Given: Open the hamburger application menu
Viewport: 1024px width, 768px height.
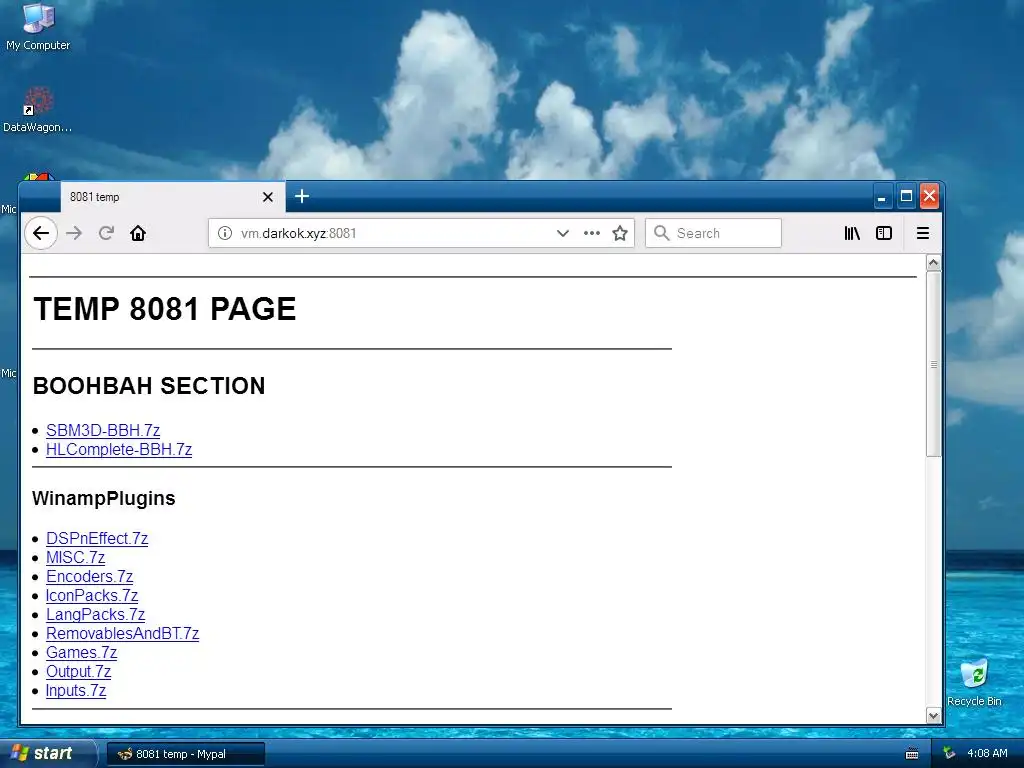Looking at the screenshot, I should click(923, 233).
